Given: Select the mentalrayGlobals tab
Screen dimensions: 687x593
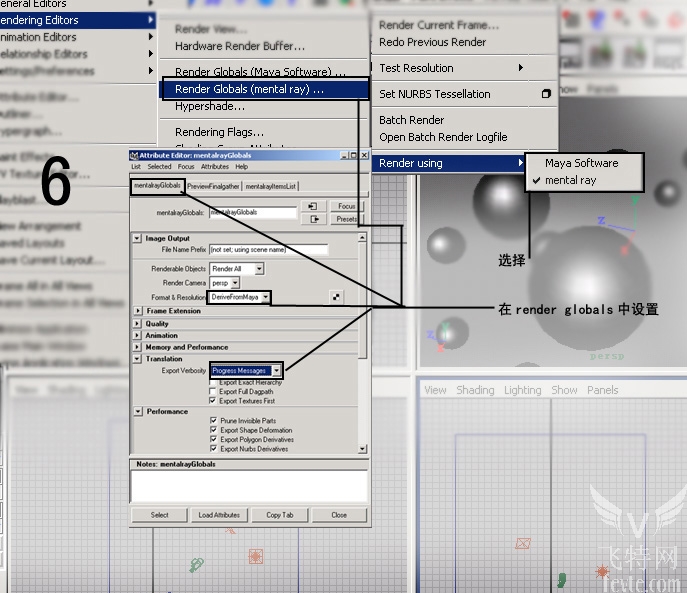Looking at the screenshot, I should click(157, 186).
